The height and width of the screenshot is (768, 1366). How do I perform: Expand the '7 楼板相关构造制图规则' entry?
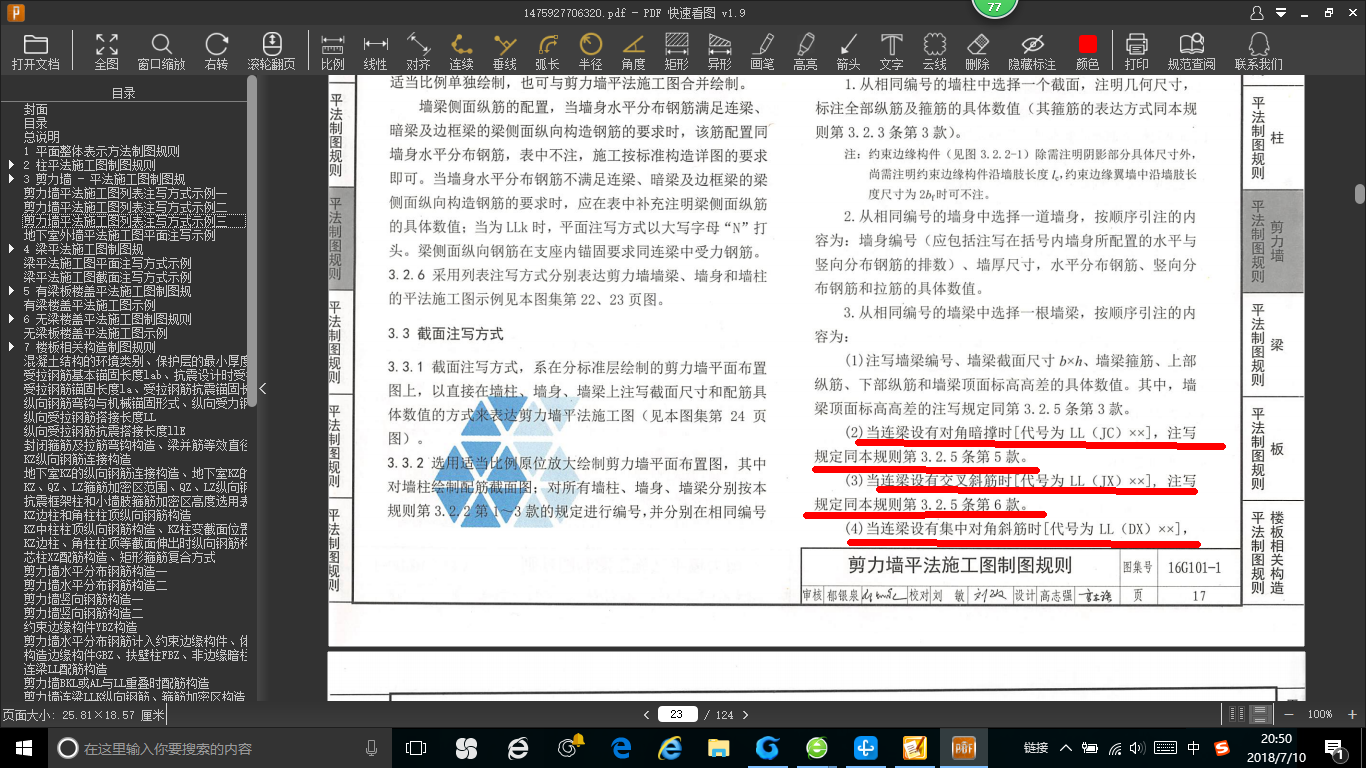11,347
